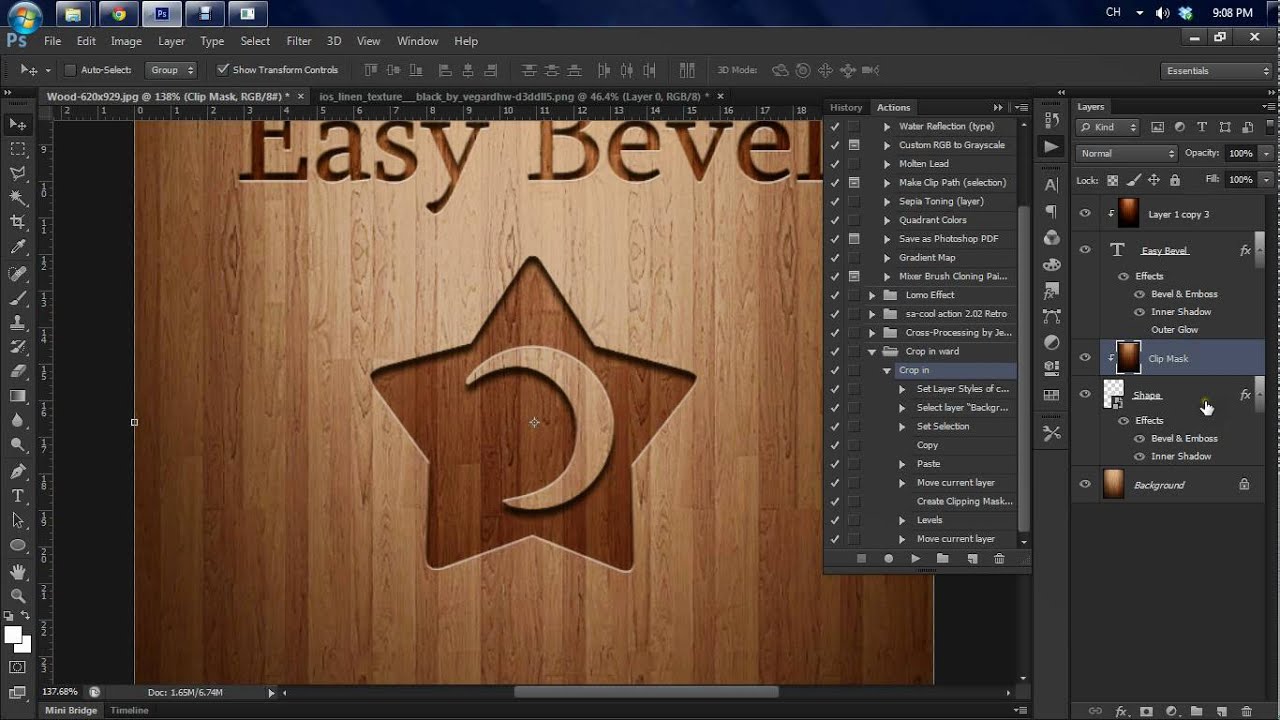Open the layer filter Kind dropdown
The width and height of the screenshot is (1280, 720).
pos(1108,127)
